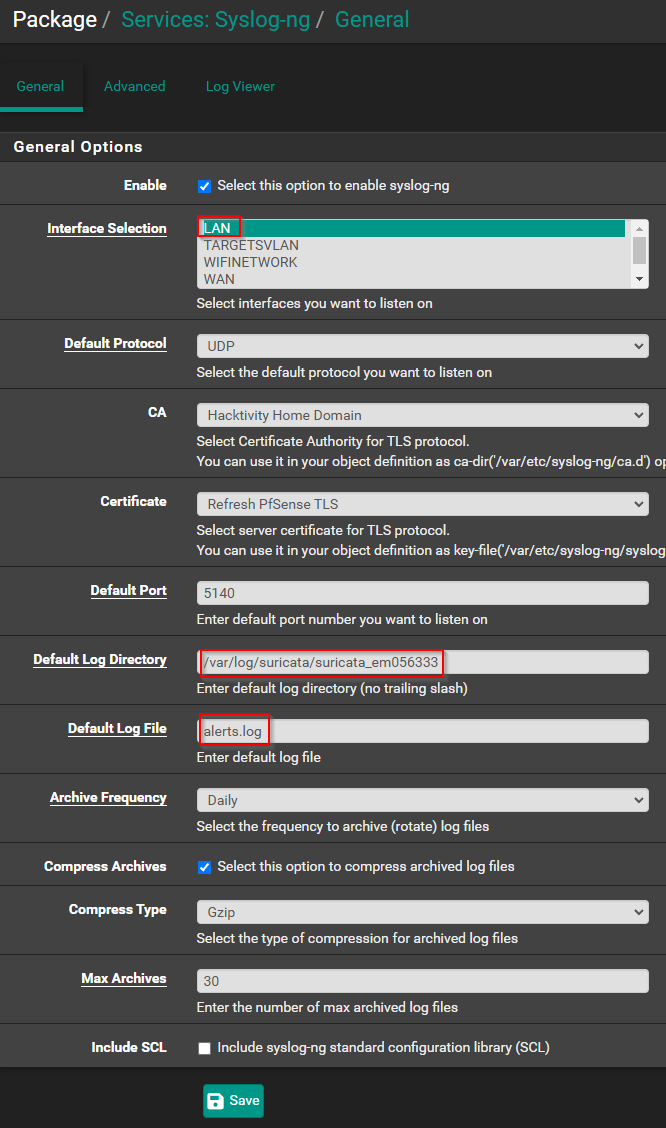
Task: Enable the Include SCL checkbox
Action: tap(204, 1047)
